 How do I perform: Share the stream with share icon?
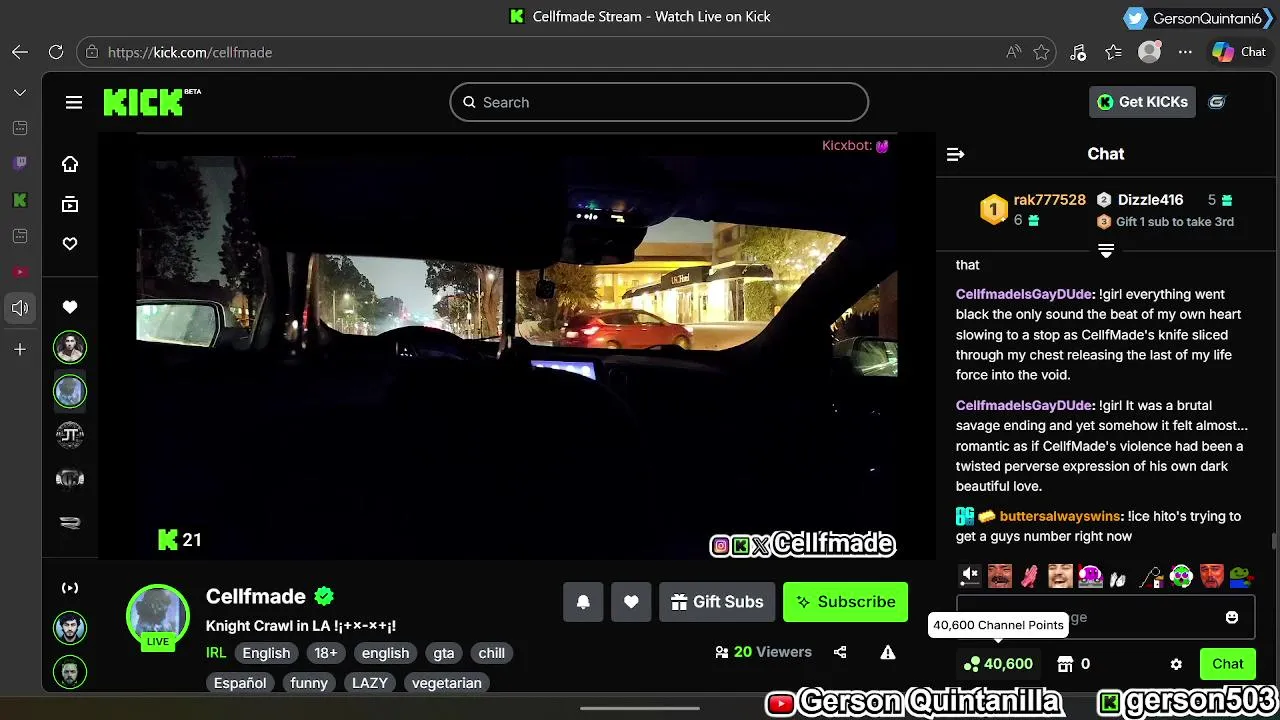[x=840, y=652]
